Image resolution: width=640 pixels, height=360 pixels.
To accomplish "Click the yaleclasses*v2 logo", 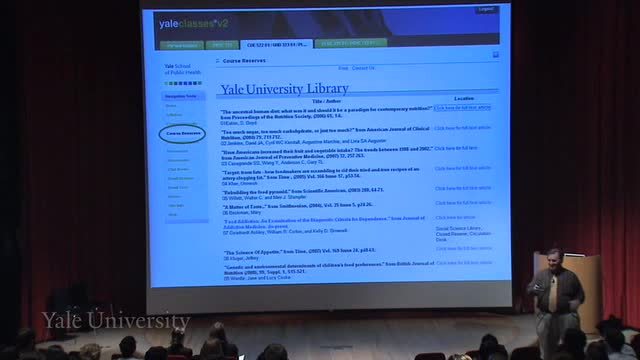I will [193, 24].
